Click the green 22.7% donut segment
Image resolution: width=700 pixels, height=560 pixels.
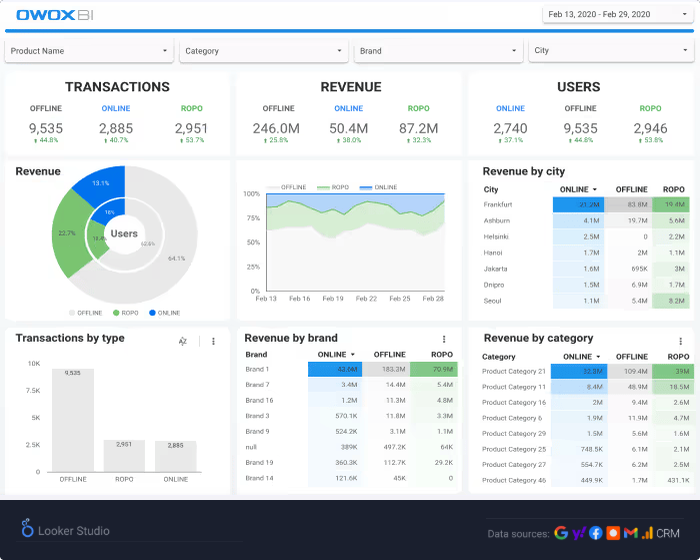pos(68,233)
